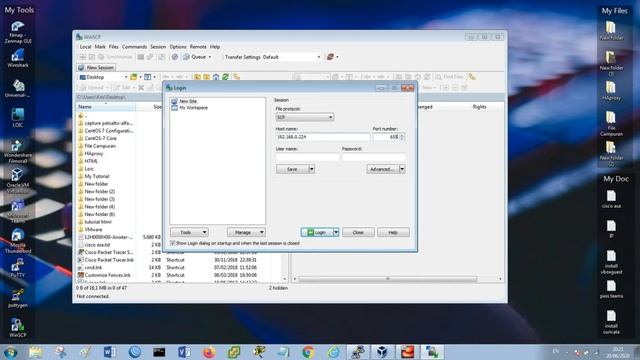Open the Google Chrome icon in the taskbar
This screenshot has width=640, height=360.
point(308,352)
